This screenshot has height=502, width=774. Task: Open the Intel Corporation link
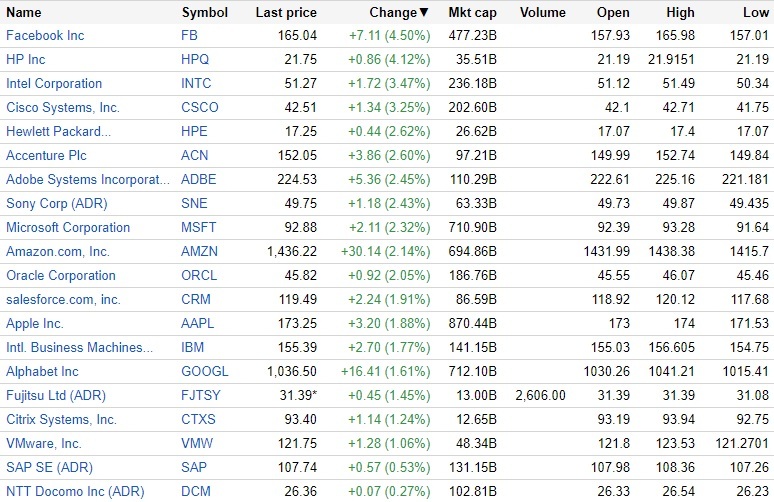click(54, 83)
